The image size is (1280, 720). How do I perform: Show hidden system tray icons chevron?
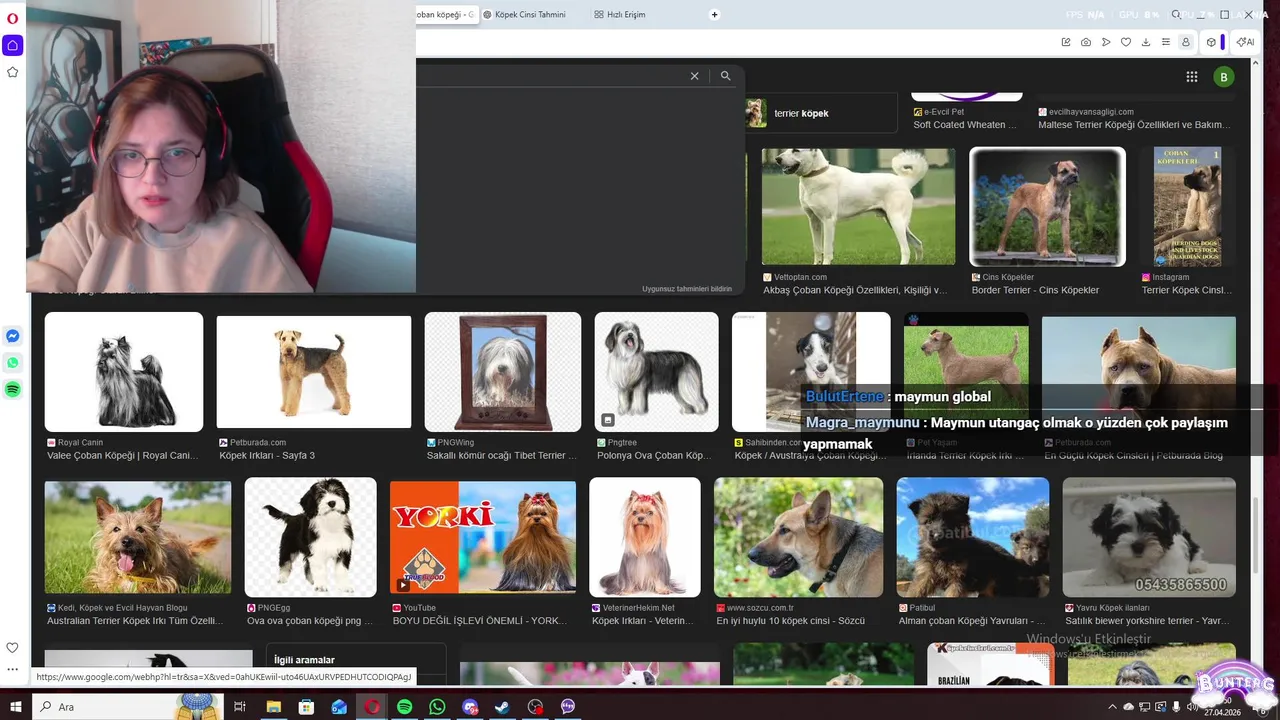pos(1112,707)
